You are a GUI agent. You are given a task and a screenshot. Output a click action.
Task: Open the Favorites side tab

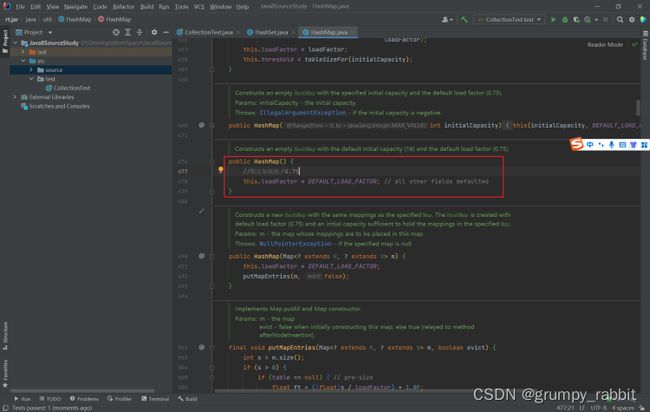pos(5,373)
